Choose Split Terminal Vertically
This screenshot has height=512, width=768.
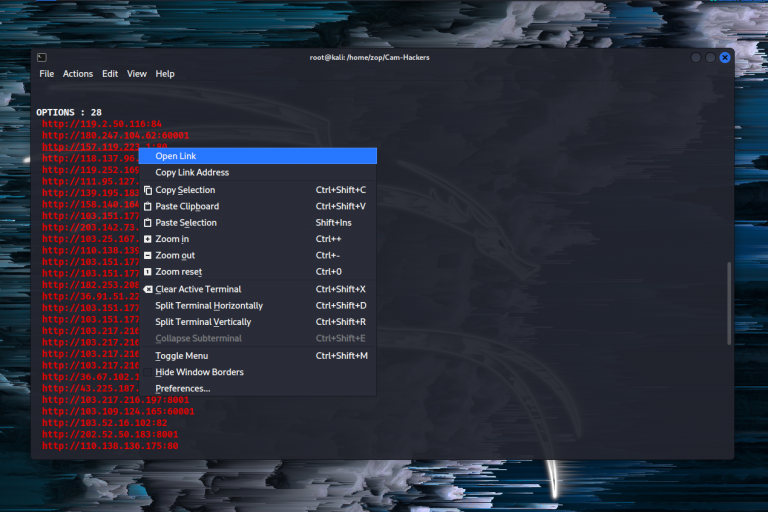203,322
